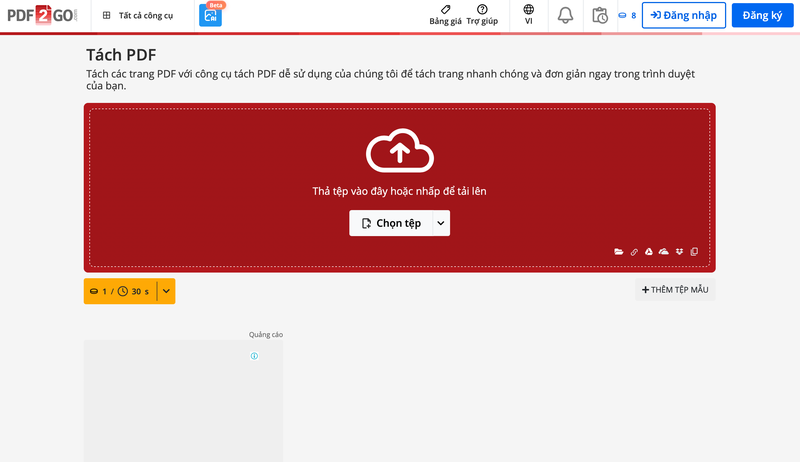Change language via the VI globe
Screen dimensions: 800x462
529,15
